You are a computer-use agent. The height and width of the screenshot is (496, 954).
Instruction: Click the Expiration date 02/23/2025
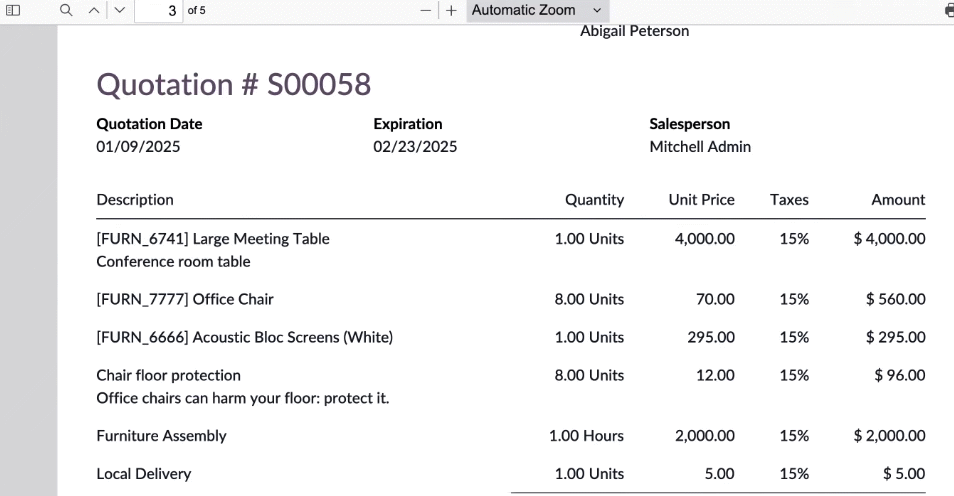pos(415,147)
